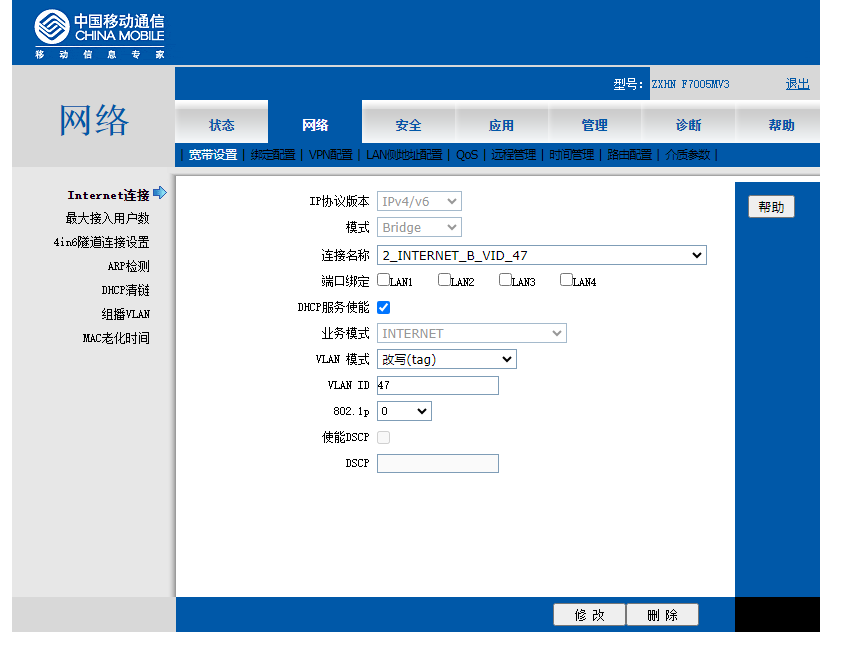This screenshot has width=851, height=654.
Task: Expand the VLAN 模式 dropdown
Action: click(x=447, y=359)
